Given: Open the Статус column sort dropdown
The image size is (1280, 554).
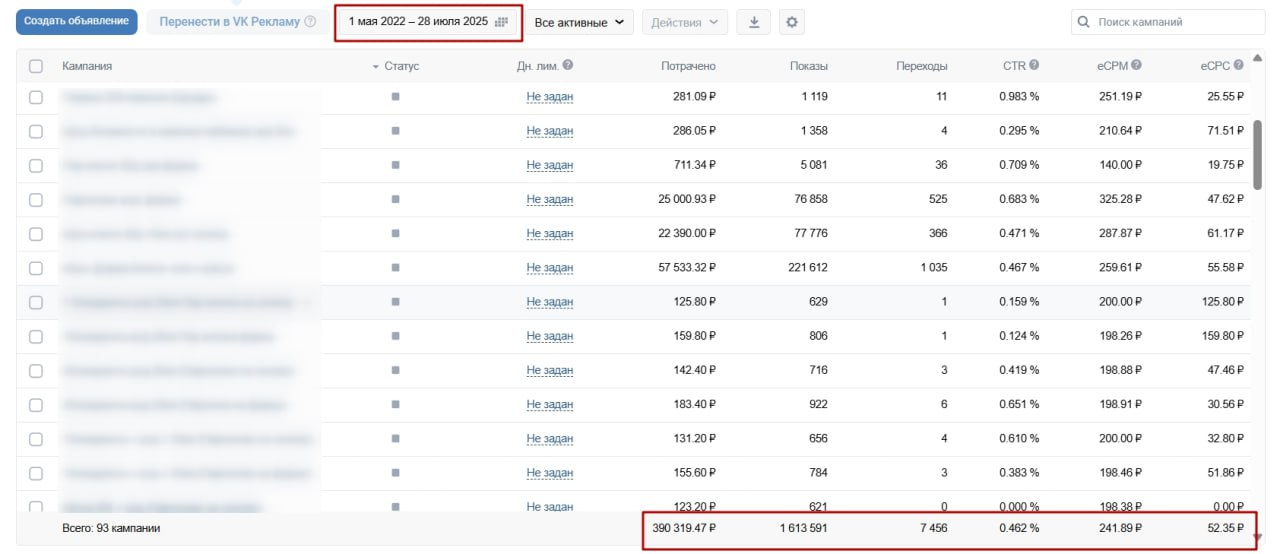Looking at the screenshot, I should tap(395, 66).
